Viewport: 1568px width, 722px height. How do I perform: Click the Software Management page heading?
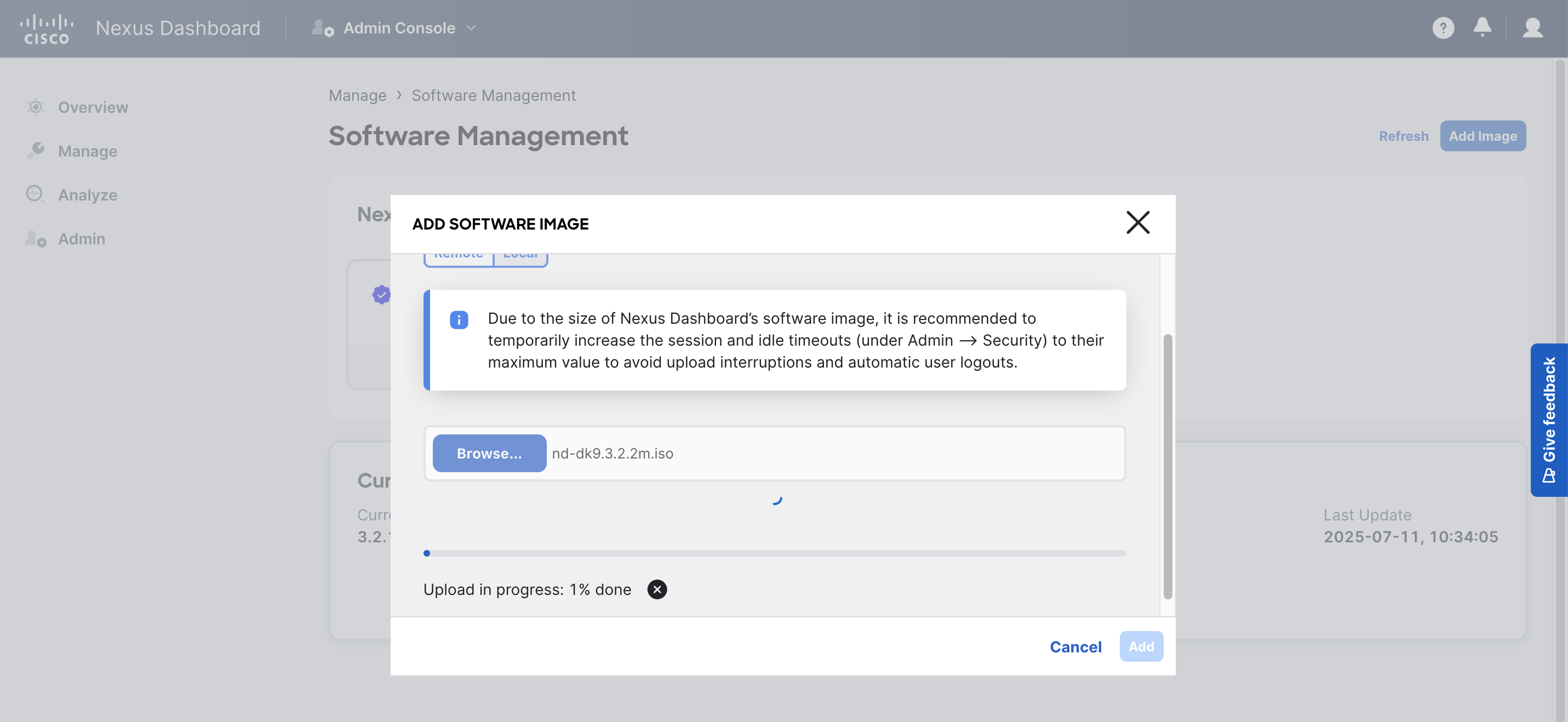pos(478,136)
